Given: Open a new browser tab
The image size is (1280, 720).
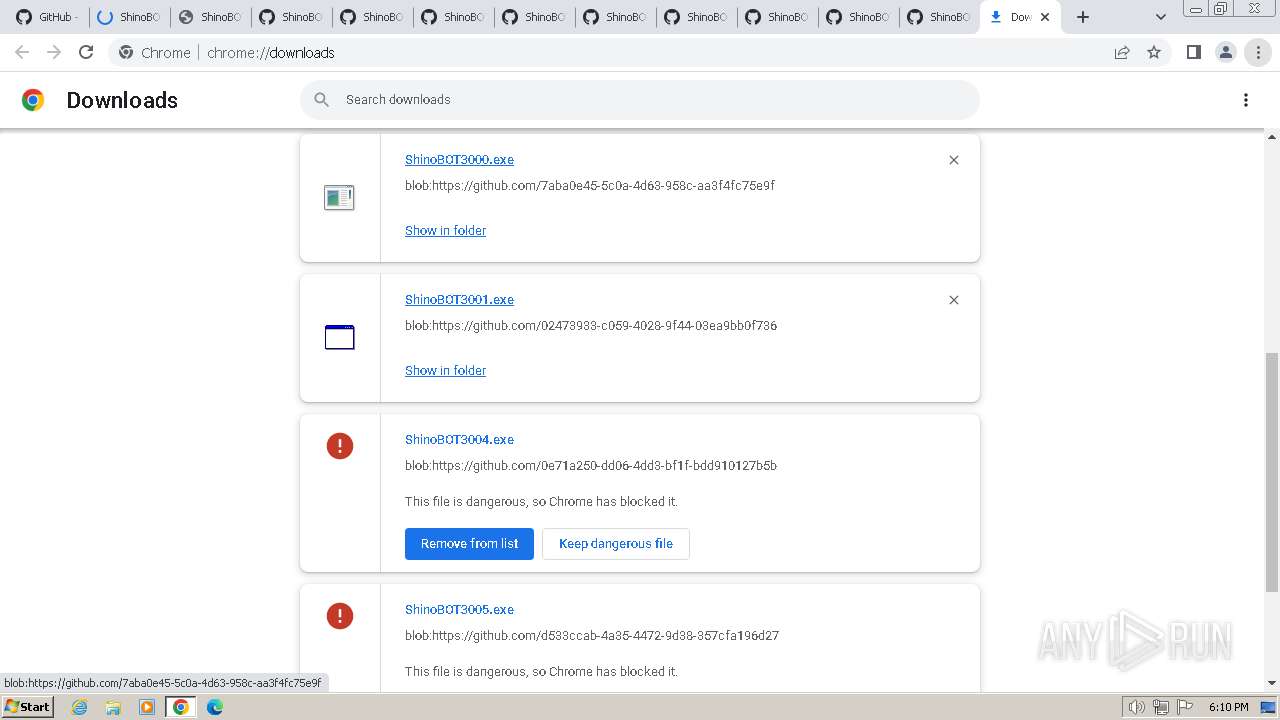Looking at the screenshot, I should 1083,17.
